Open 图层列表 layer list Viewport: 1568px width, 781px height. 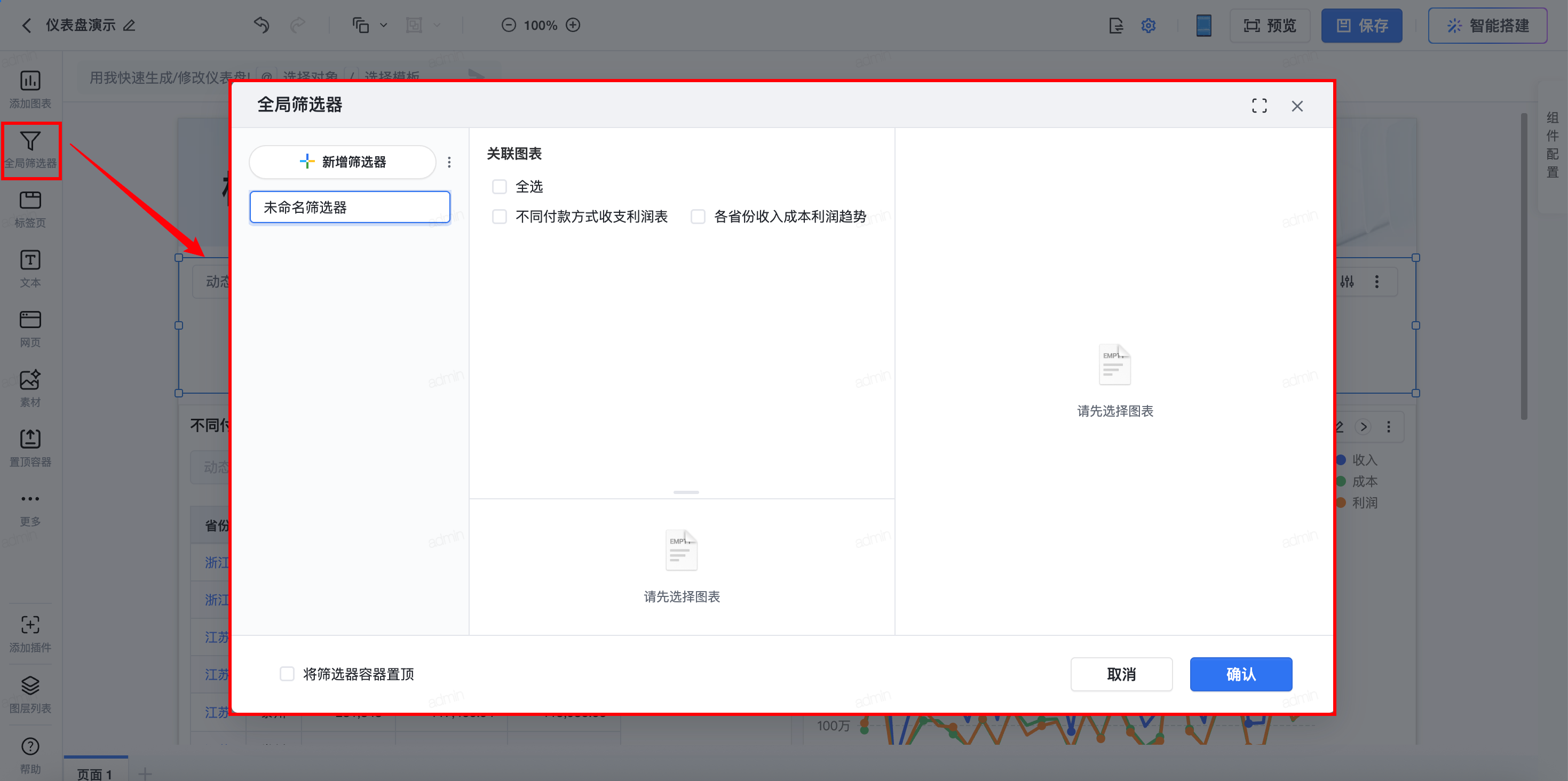pyautogui.click(x=30, y=694)
